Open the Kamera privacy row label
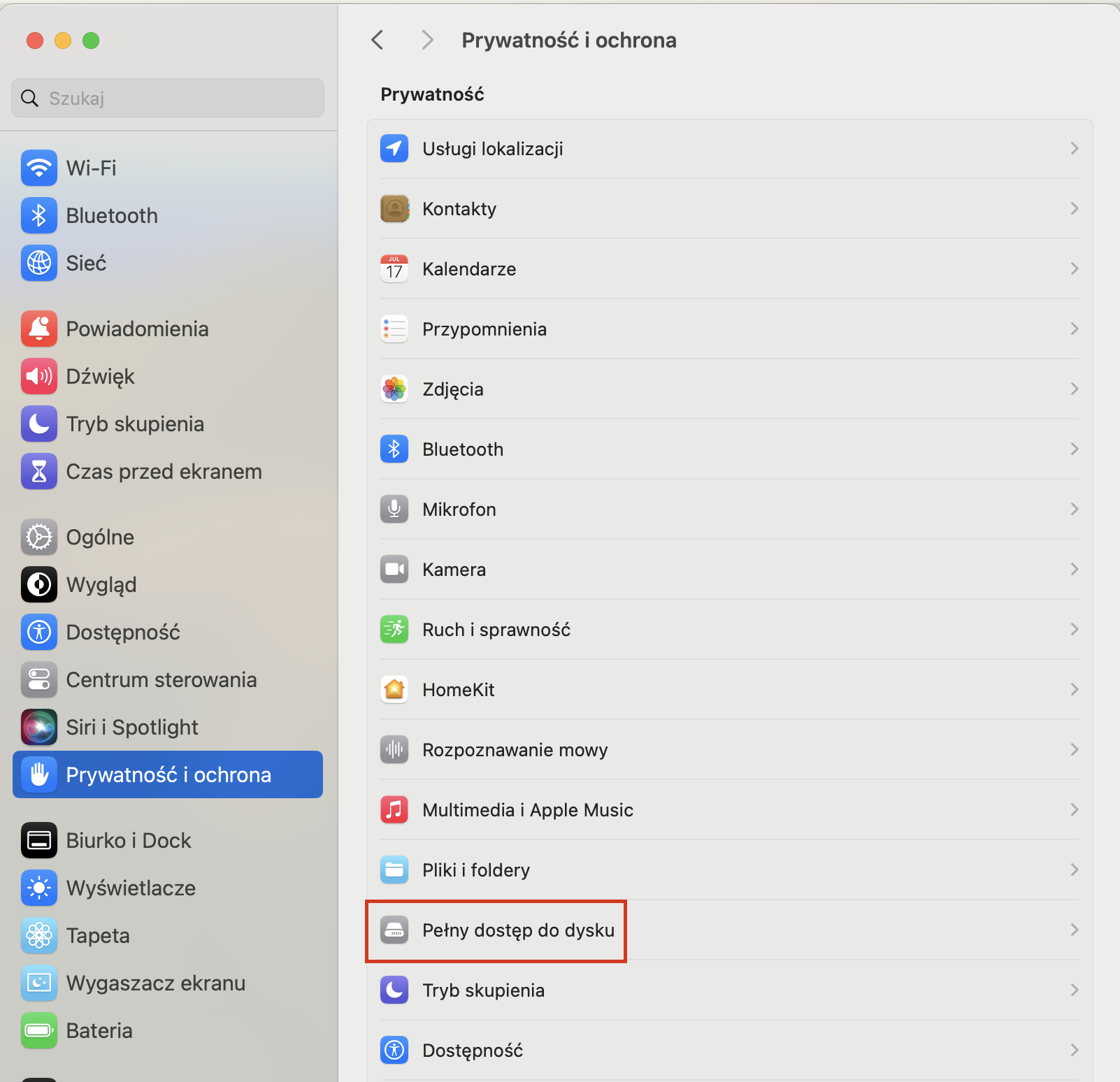Screen dimensions: 1120x1082 pos(454,570)
